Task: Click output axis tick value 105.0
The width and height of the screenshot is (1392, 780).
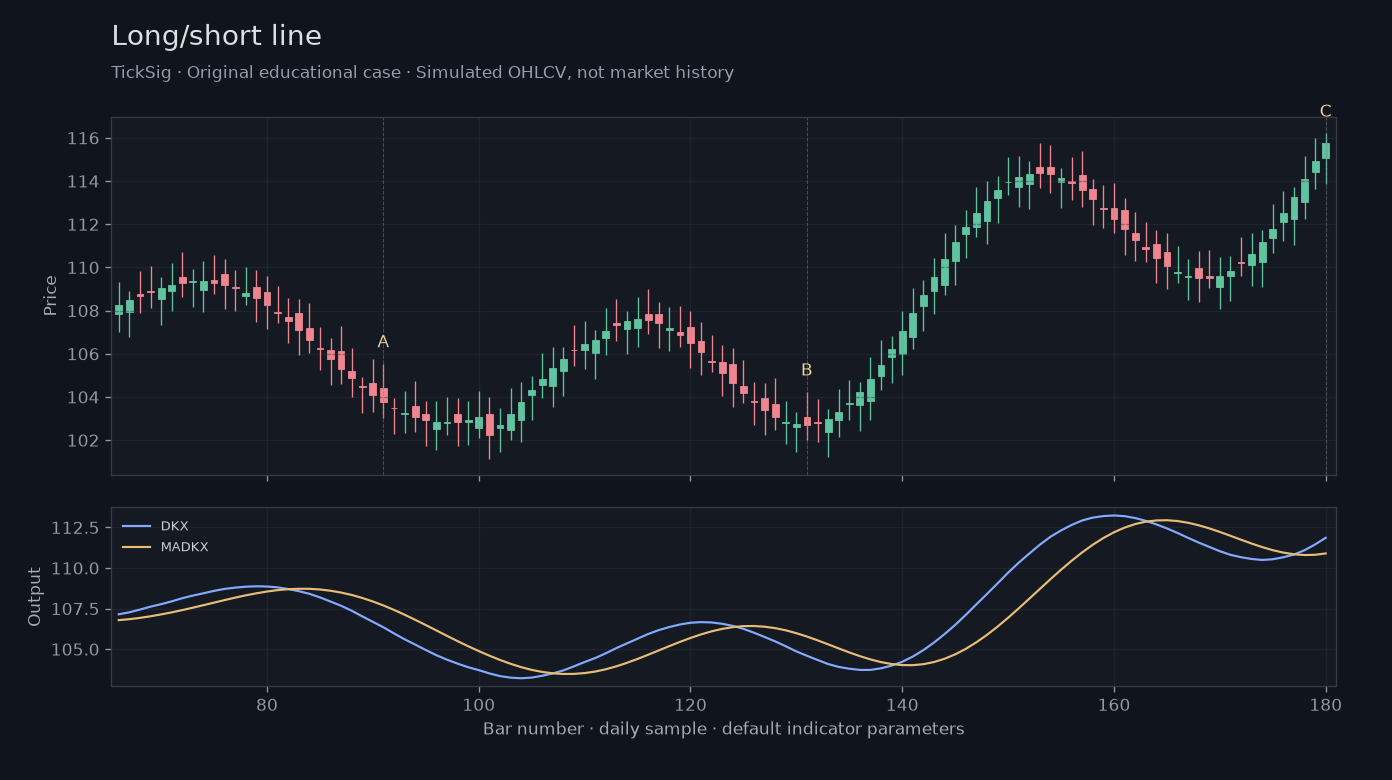Action: (77, 650)
